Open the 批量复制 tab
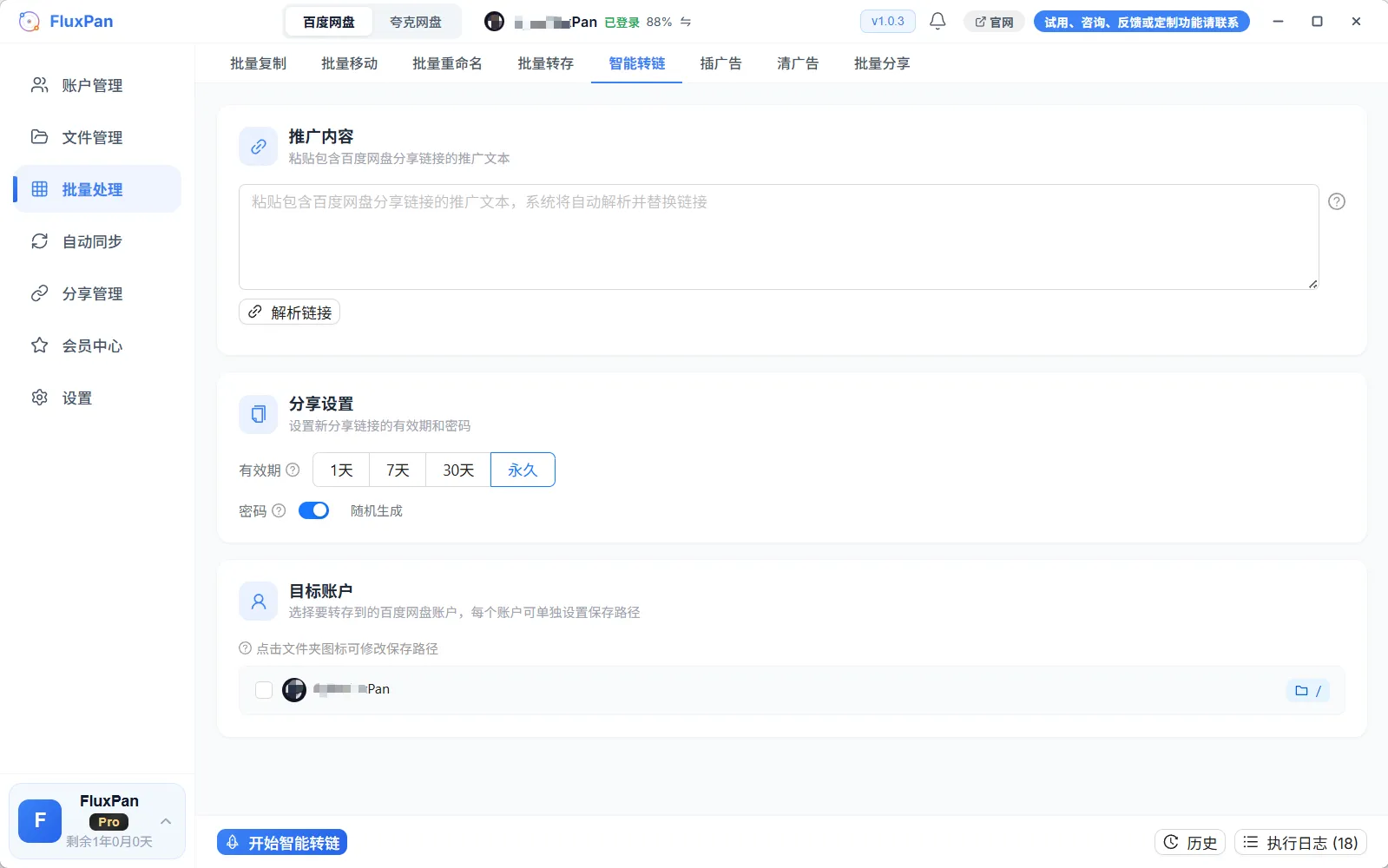This screenshot has width=1388, height=868. click(x=258, y=63)
